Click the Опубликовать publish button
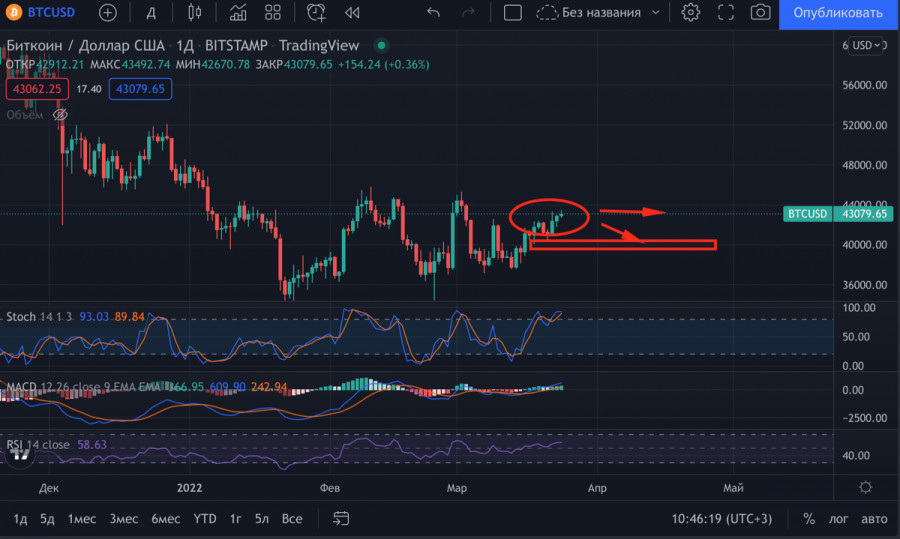 click(838, 13)
